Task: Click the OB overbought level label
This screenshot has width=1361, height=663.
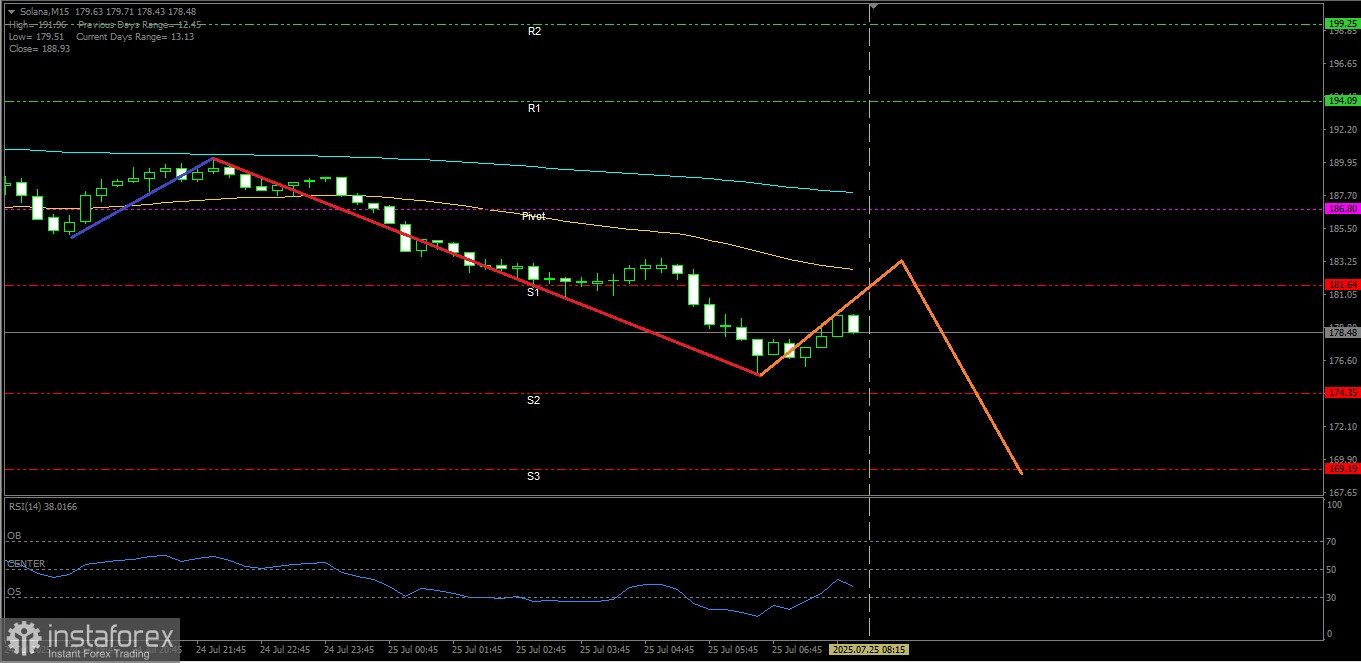Action: (14, 536)
